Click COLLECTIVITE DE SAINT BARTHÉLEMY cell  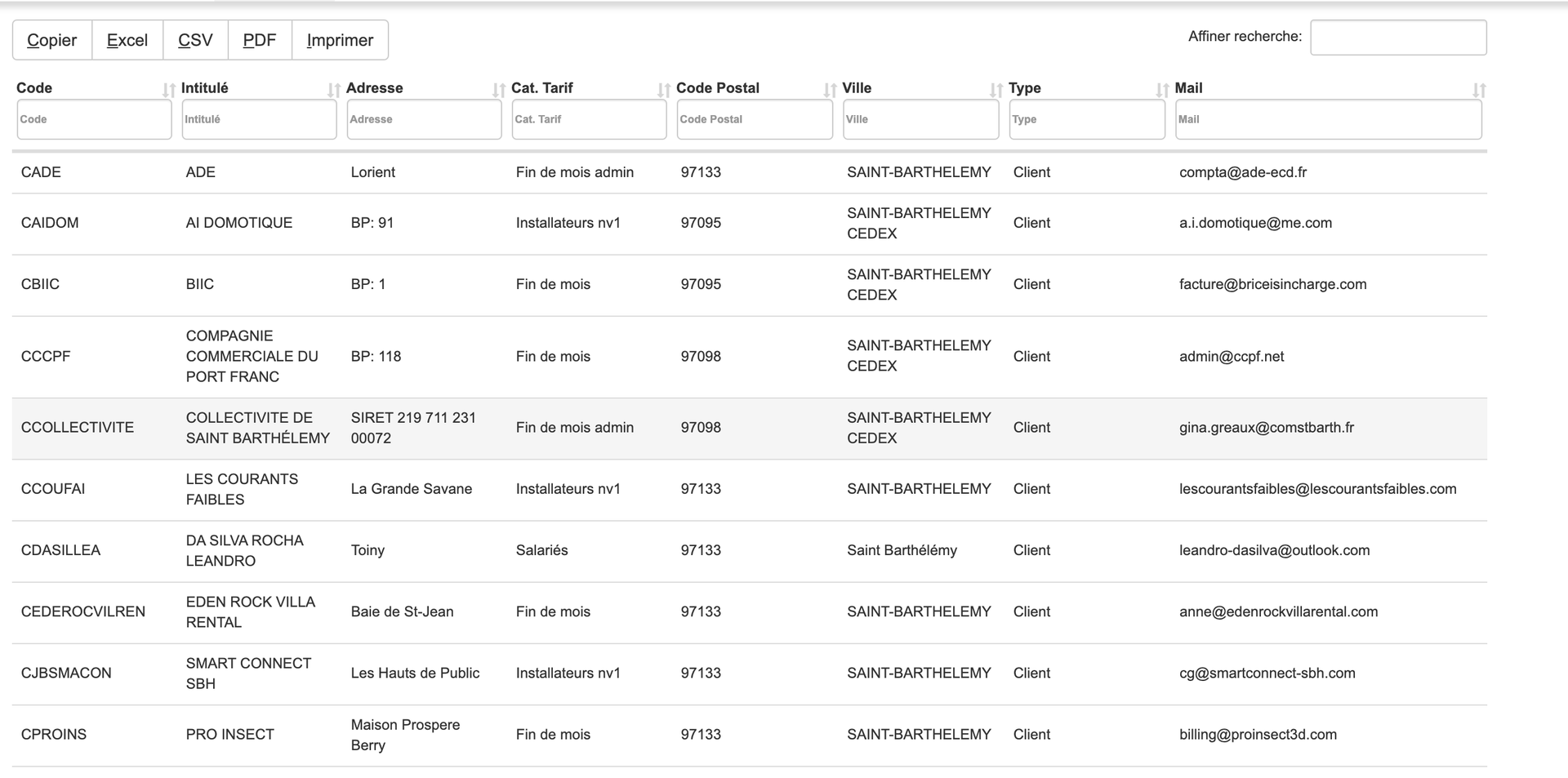click(x=258, y=428)
